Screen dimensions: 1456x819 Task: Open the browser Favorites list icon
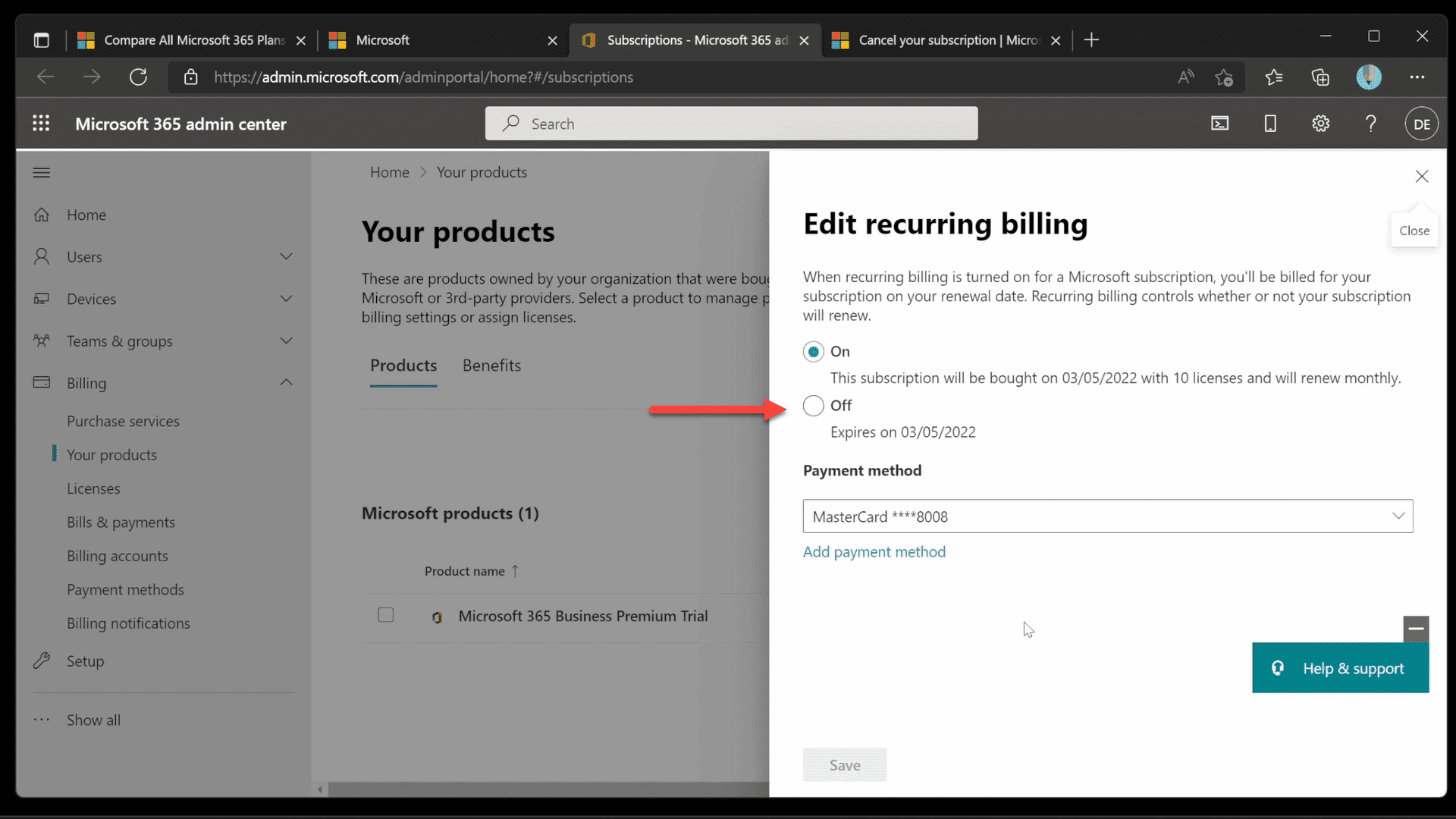1274,77
